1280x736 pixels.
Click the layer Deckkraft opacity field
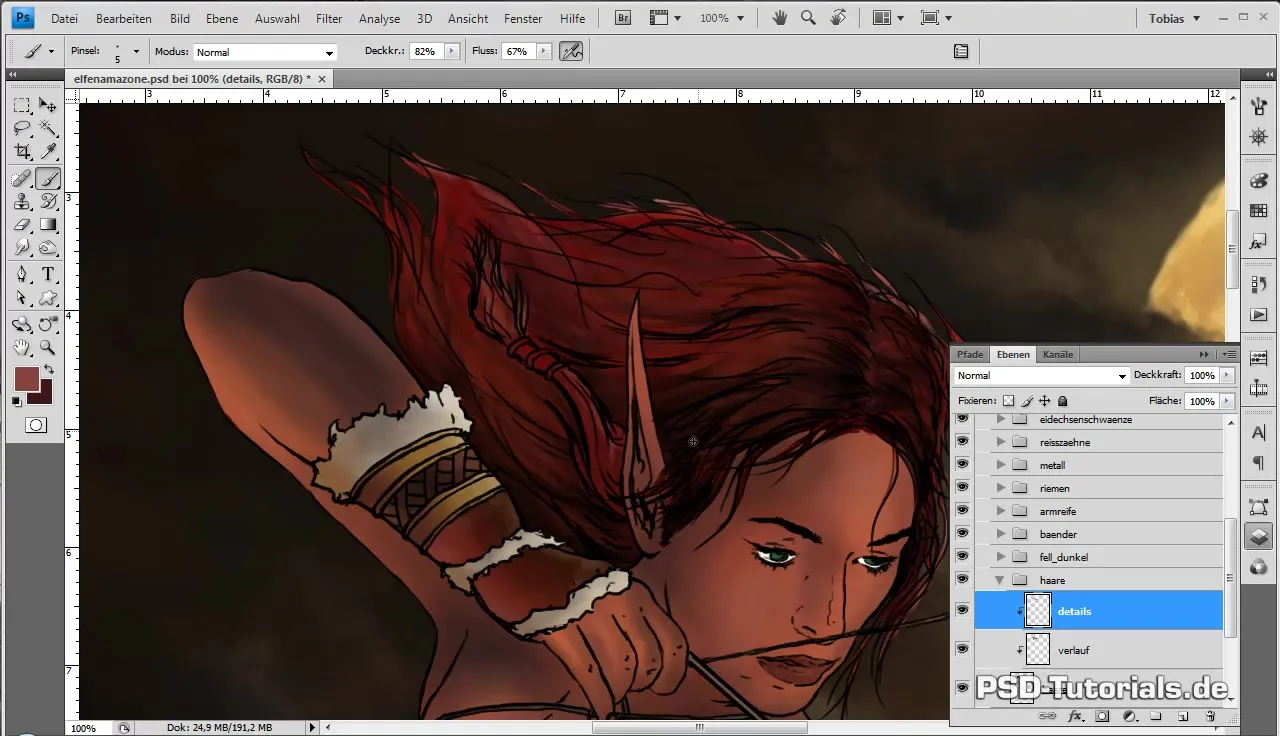1202,376
